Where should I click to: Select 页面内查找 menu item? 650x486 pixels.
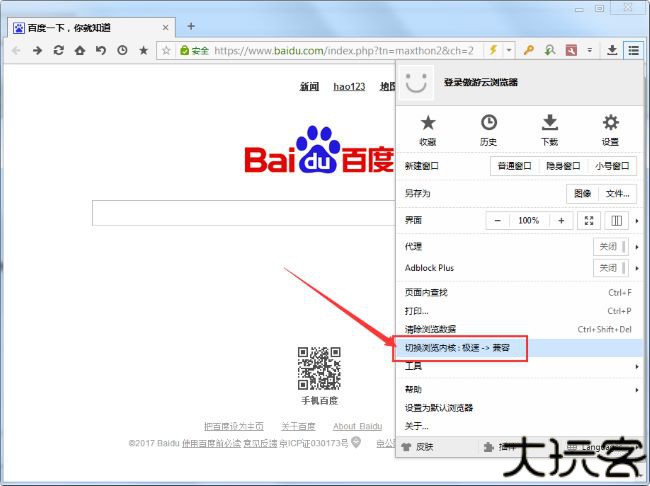point(518,293)
